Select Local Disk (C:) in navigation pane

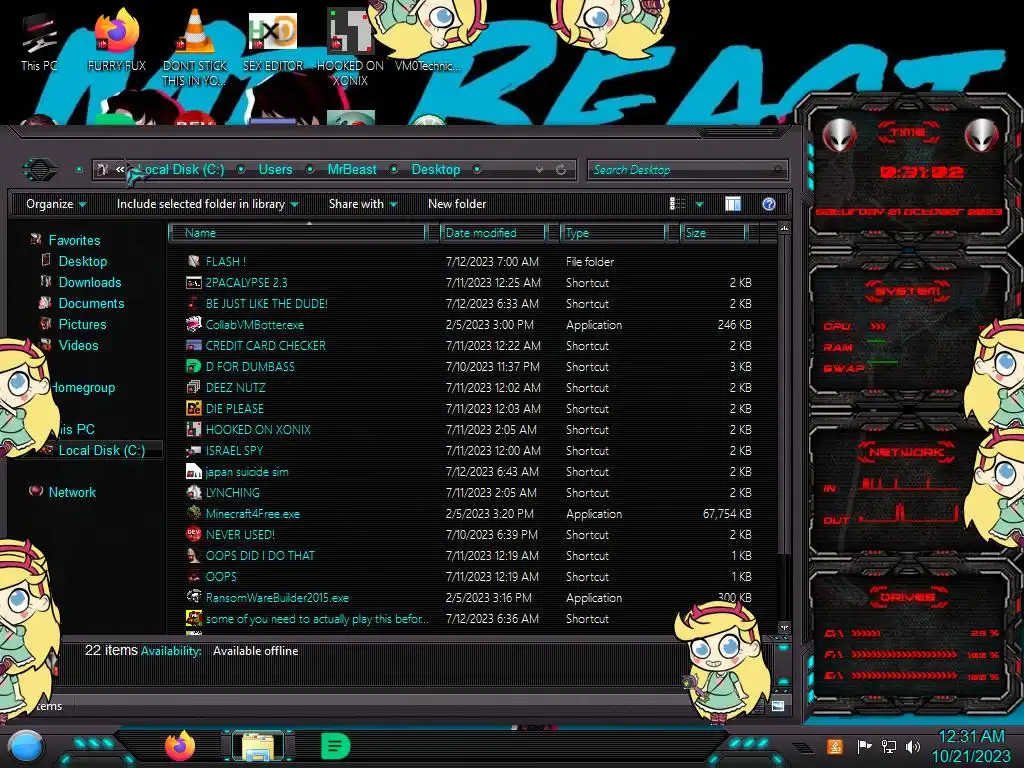[x=102, y=450]
